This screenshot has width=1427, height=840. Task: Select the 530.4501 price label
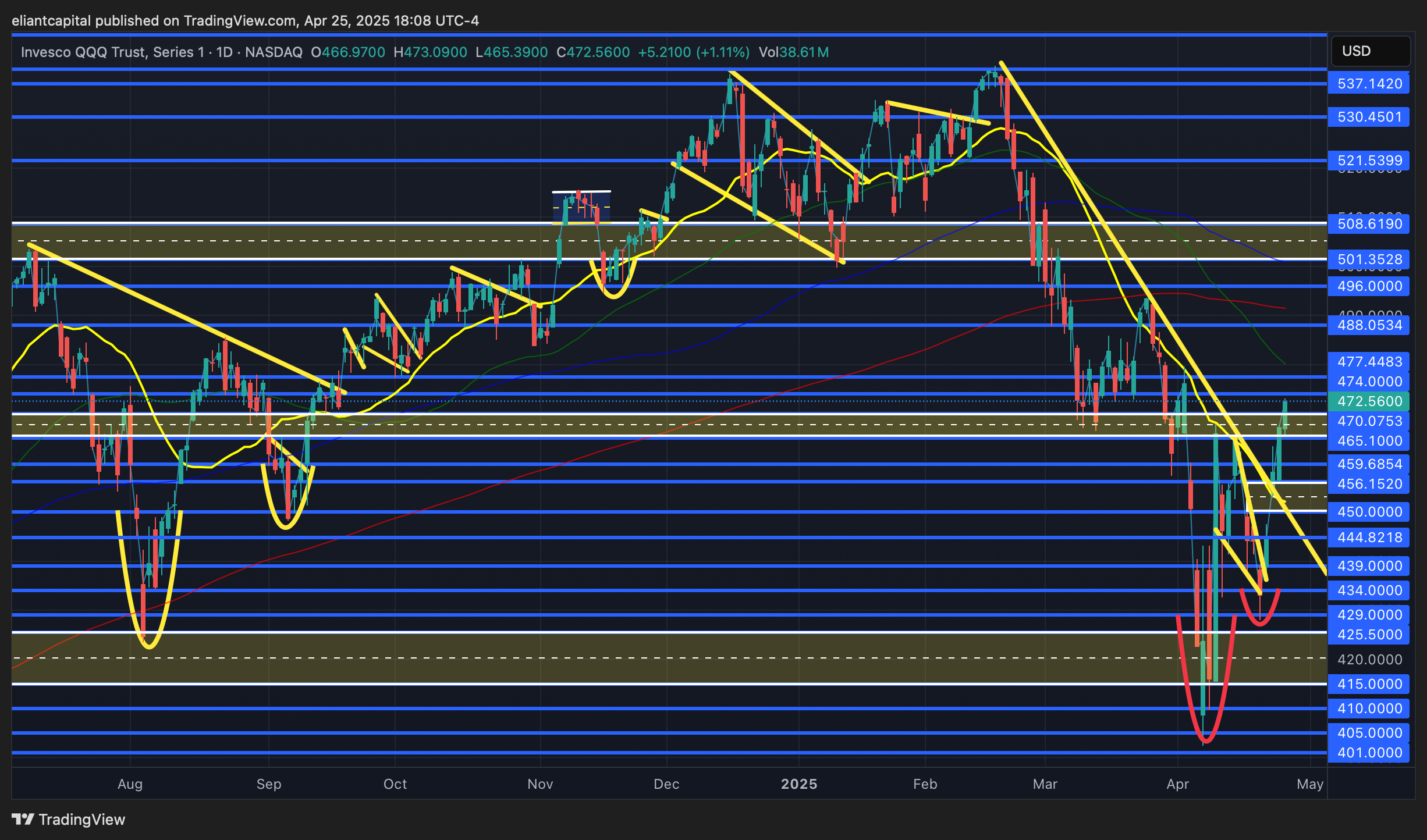(x=1369, y=117)
